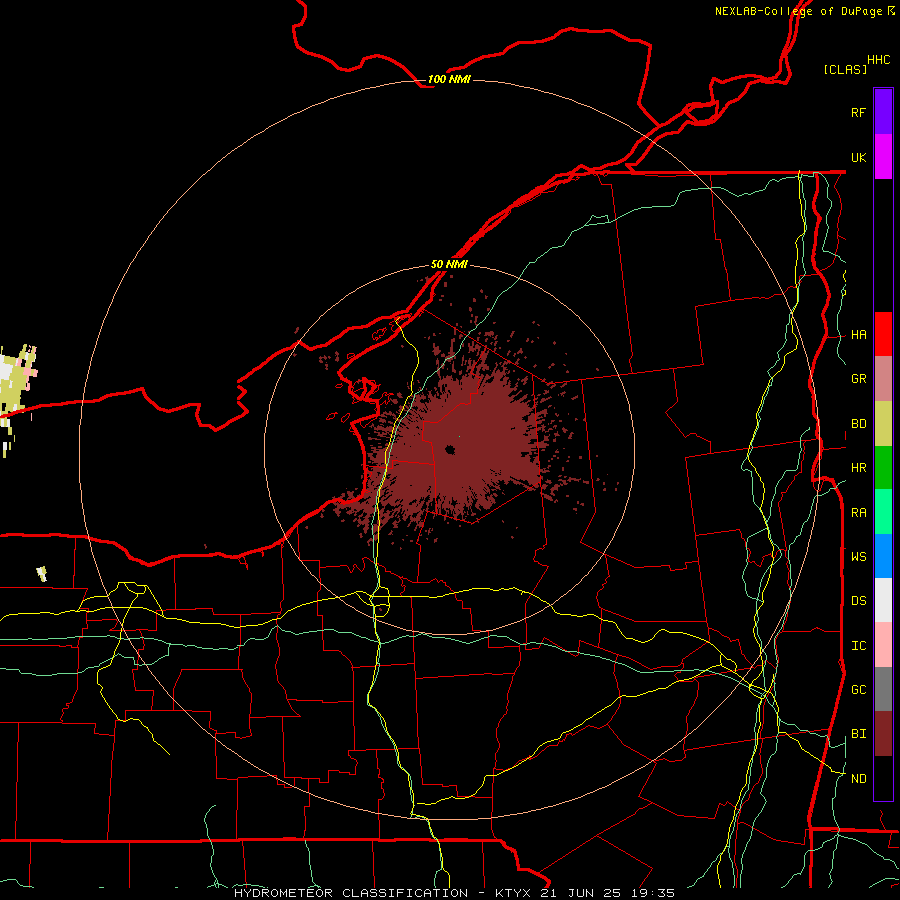This screenshot has height=900, width=900.
Task: Click the RA legend label
Action: click(x=858, y=512)
